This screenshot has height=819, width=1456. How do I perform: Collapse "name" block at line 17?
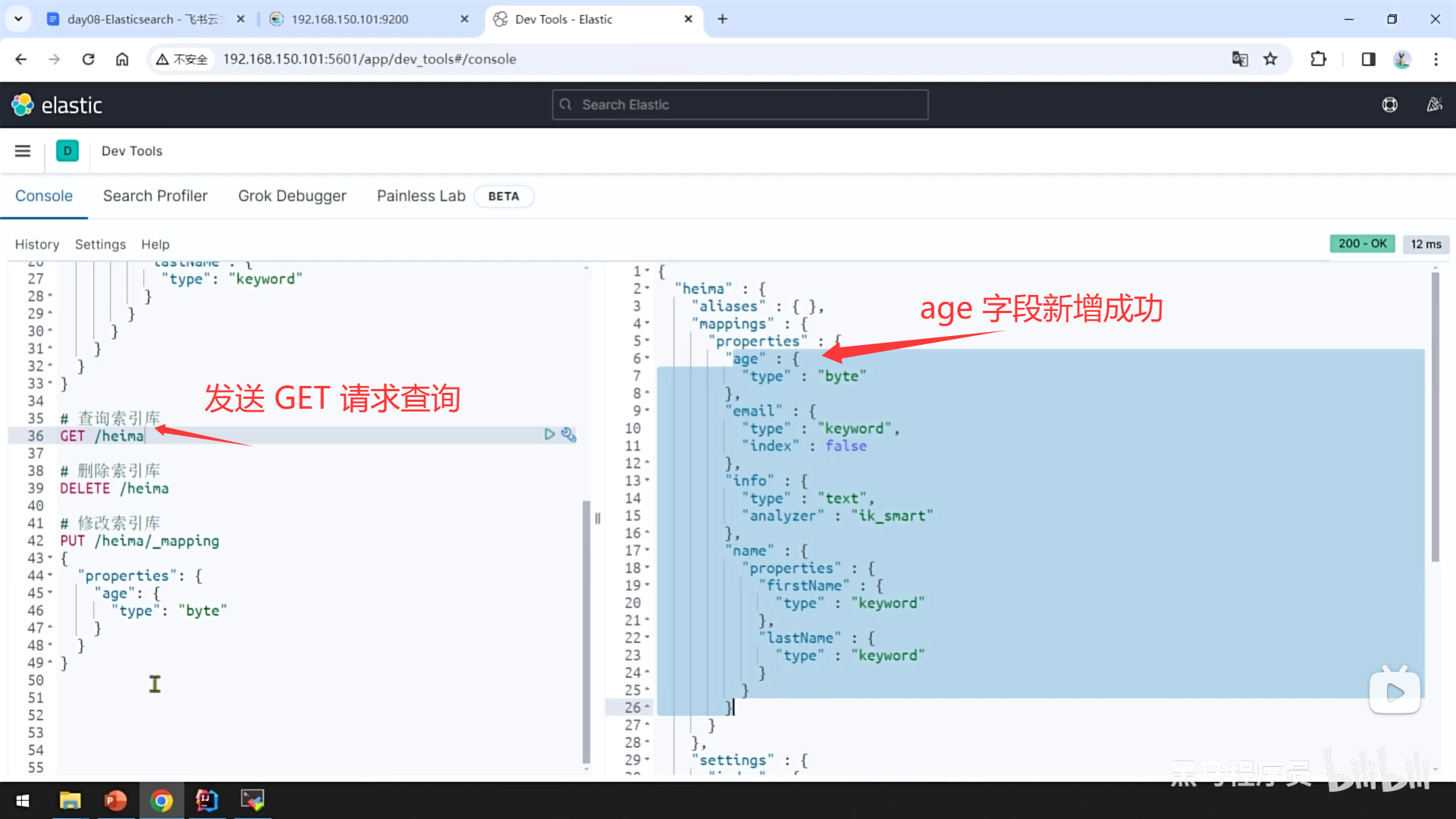(x=647, y=551)
